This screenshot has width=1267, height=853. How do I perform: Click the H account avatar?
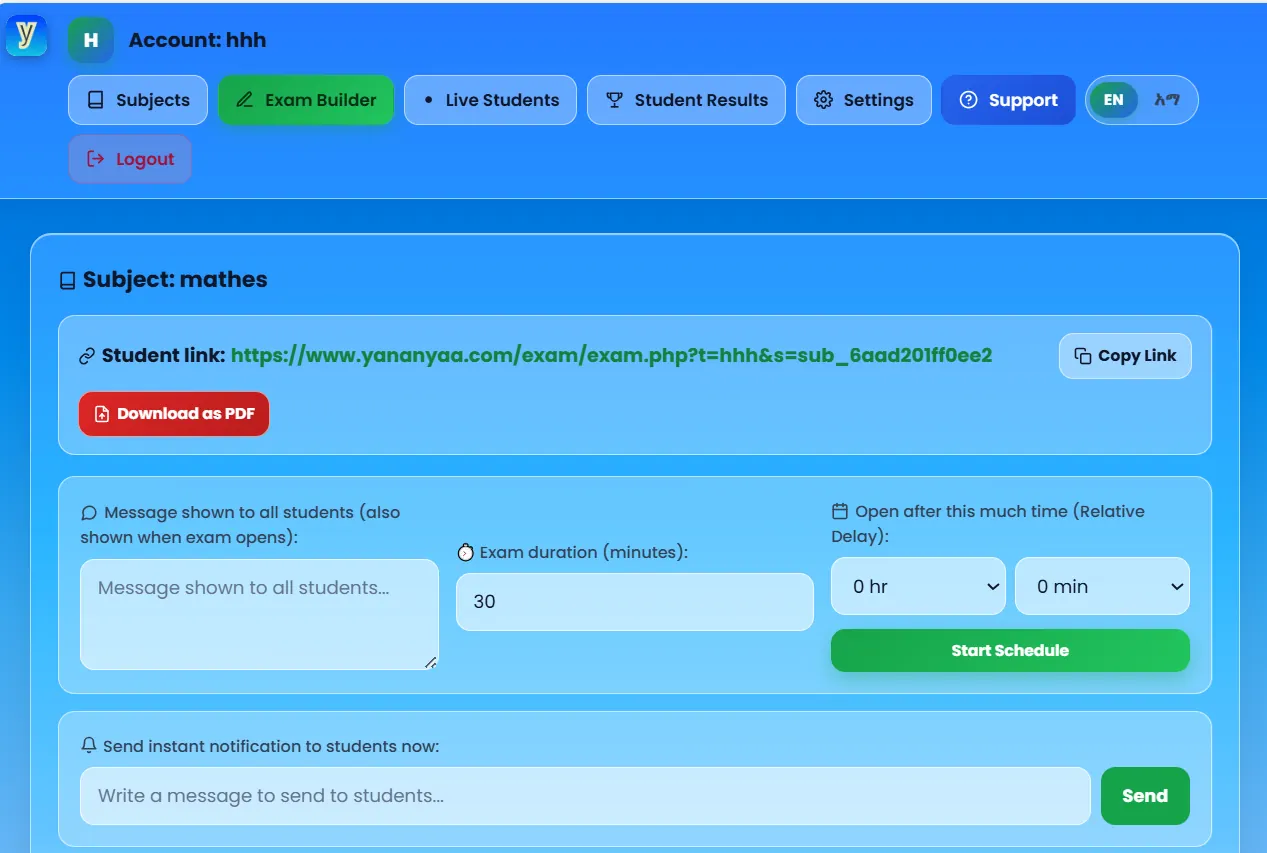[91, 40]
